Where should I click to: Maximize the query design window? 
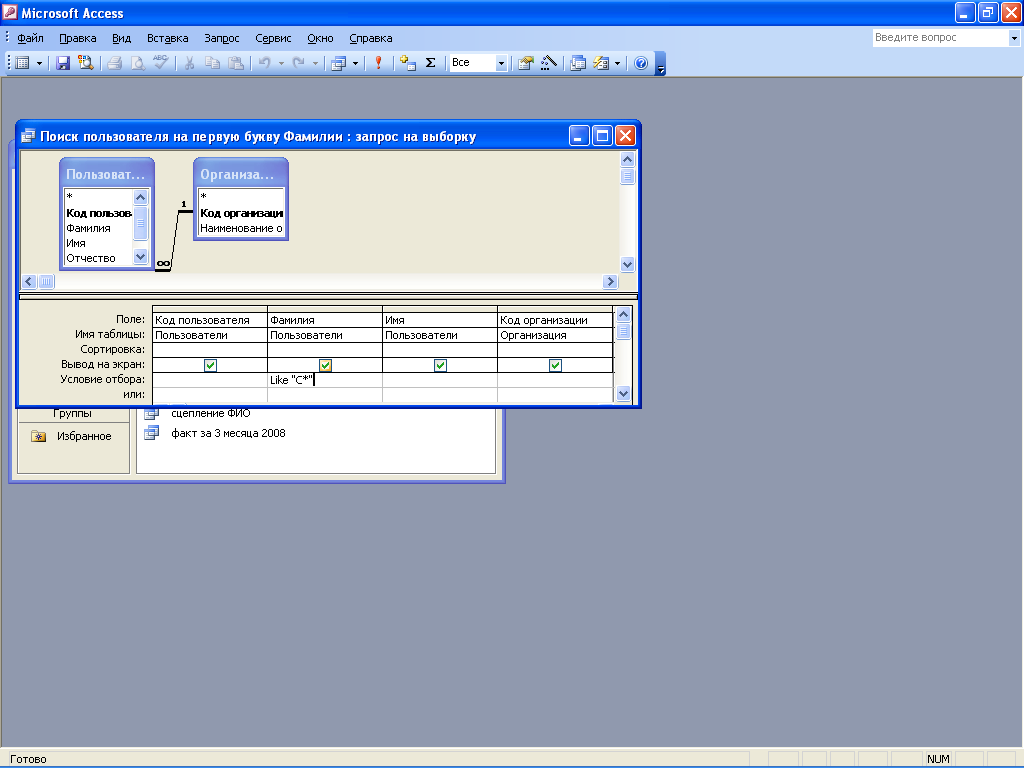click(602, 136)
